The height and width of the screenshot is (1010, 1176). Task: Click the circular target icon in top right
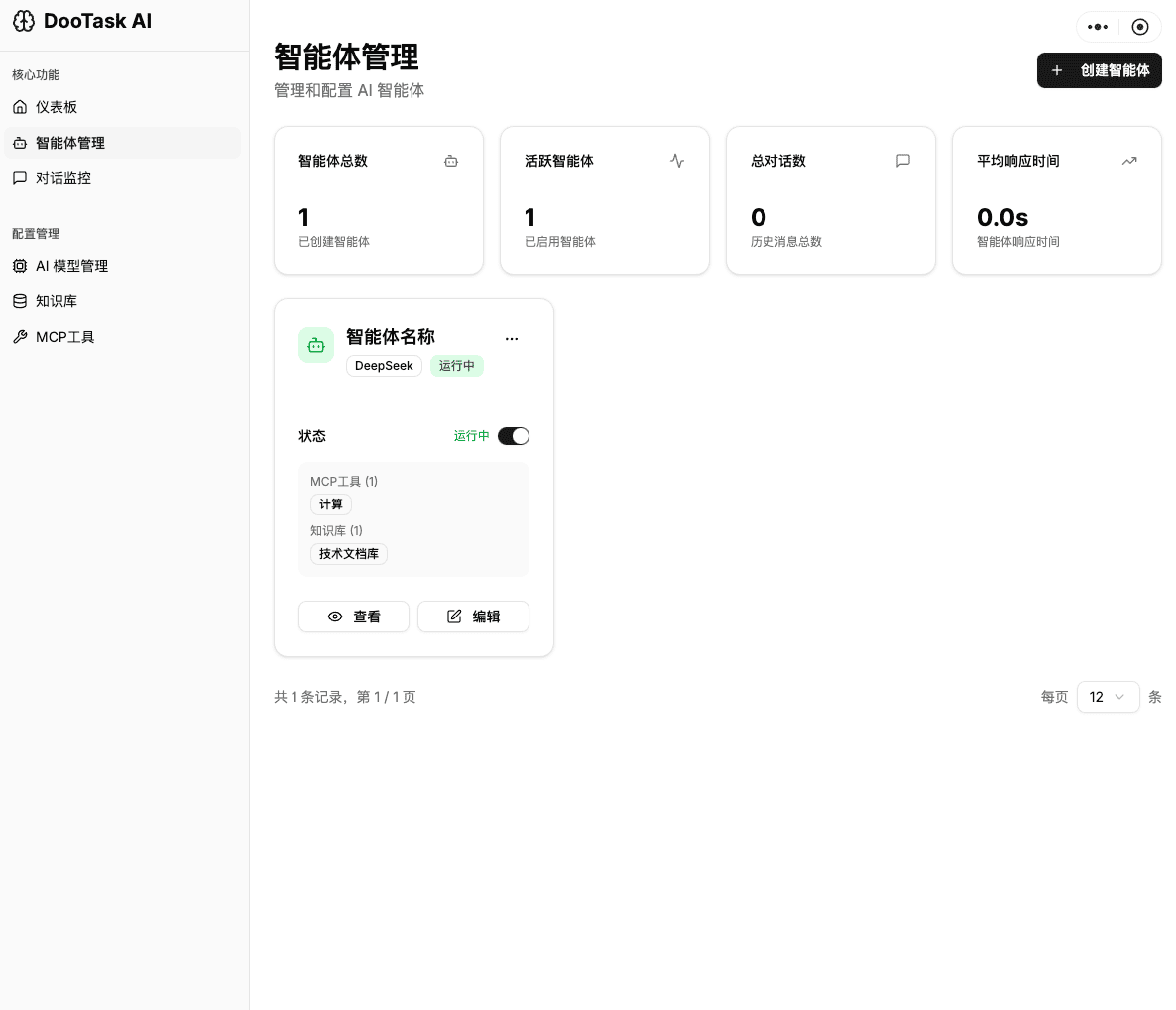click(1140, 27)
